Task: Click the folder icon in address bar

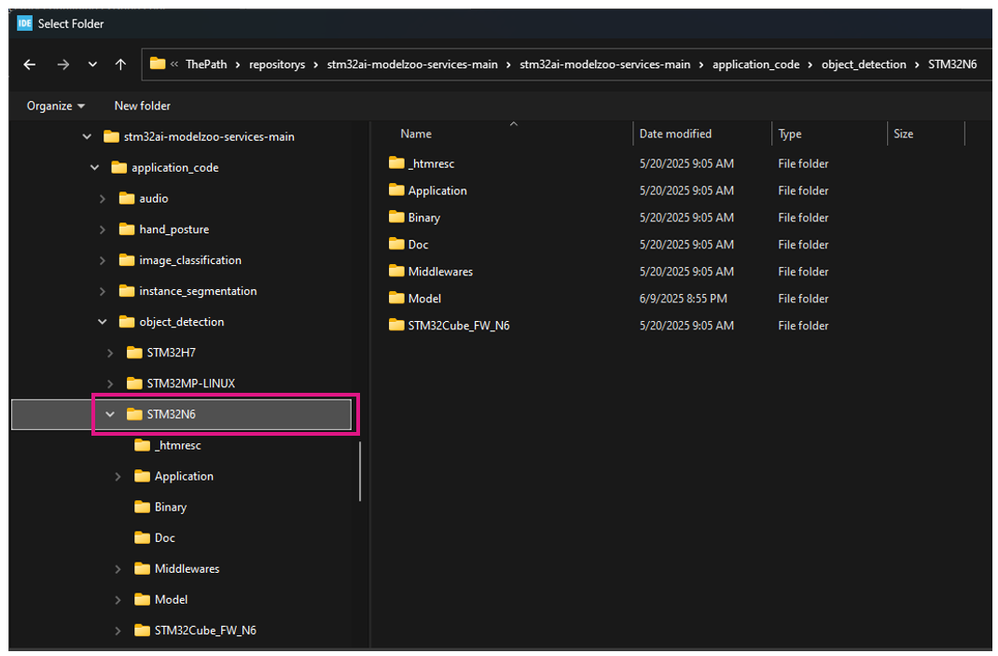Action: [x=157, y=64]
